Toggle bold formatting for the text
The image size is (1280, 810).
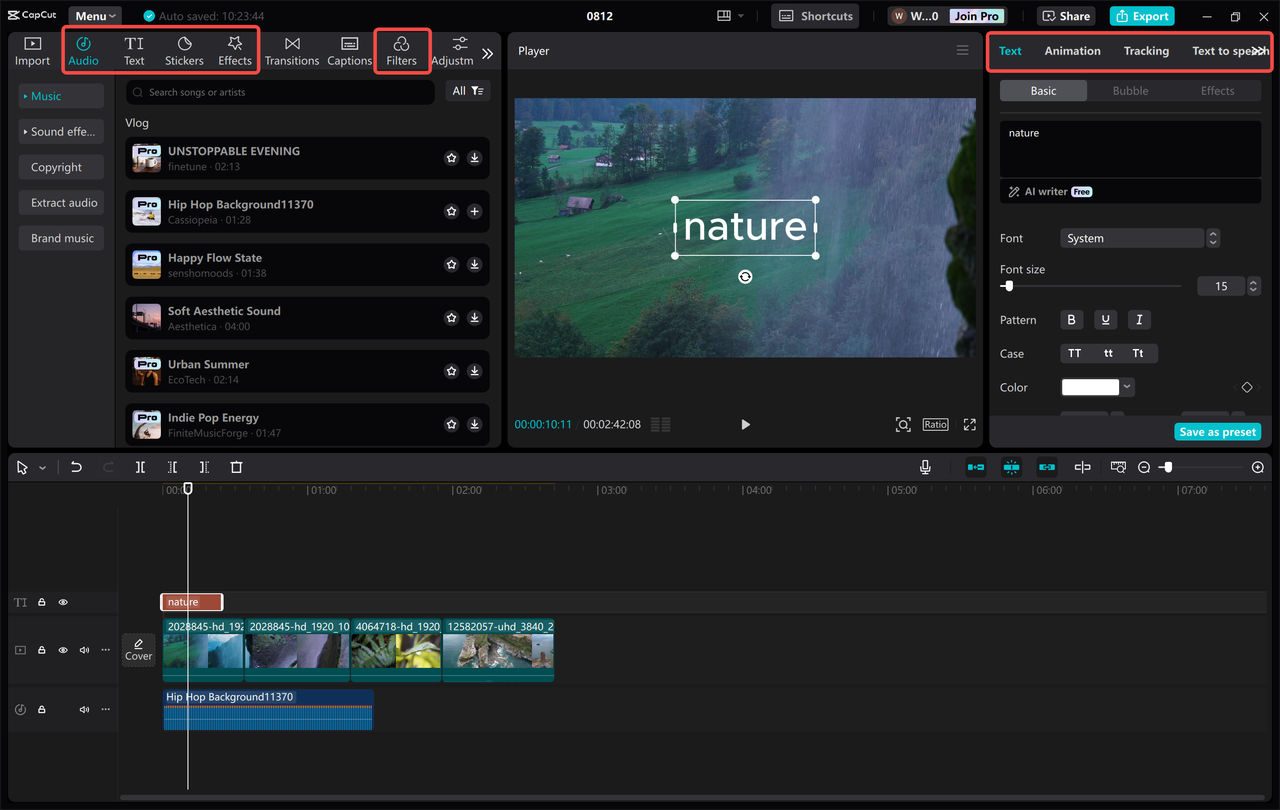(x=1071, y=319)
